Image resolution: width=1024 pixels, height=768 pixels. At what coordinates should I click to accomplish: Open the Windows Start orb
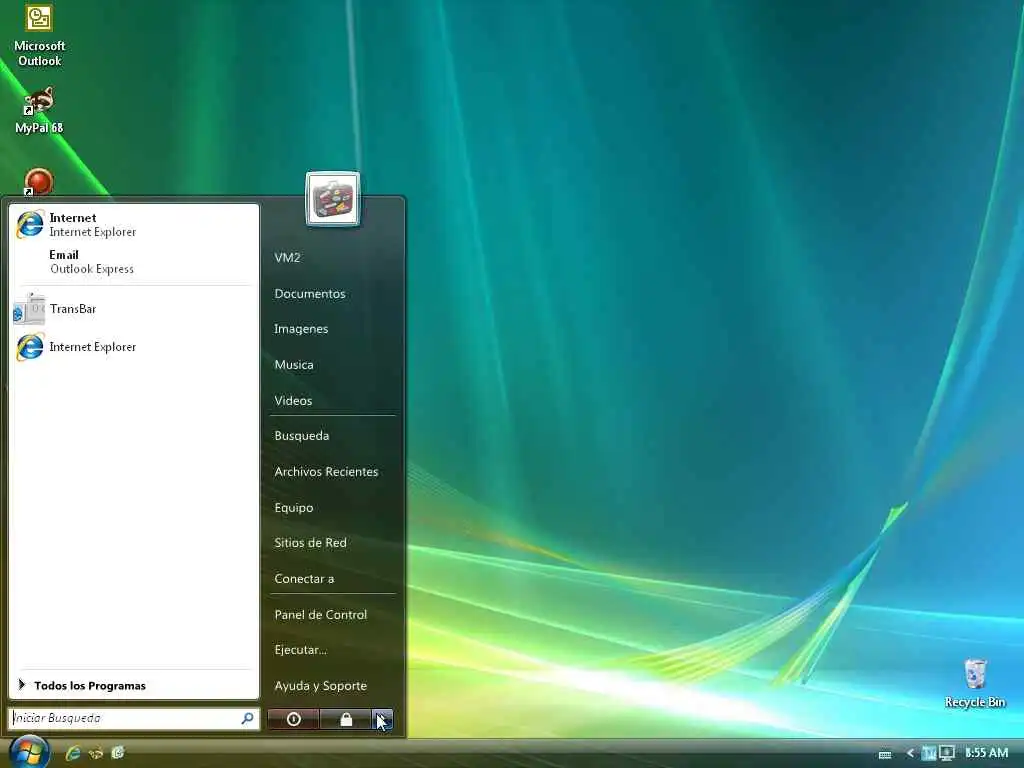[x=29, y=752]
